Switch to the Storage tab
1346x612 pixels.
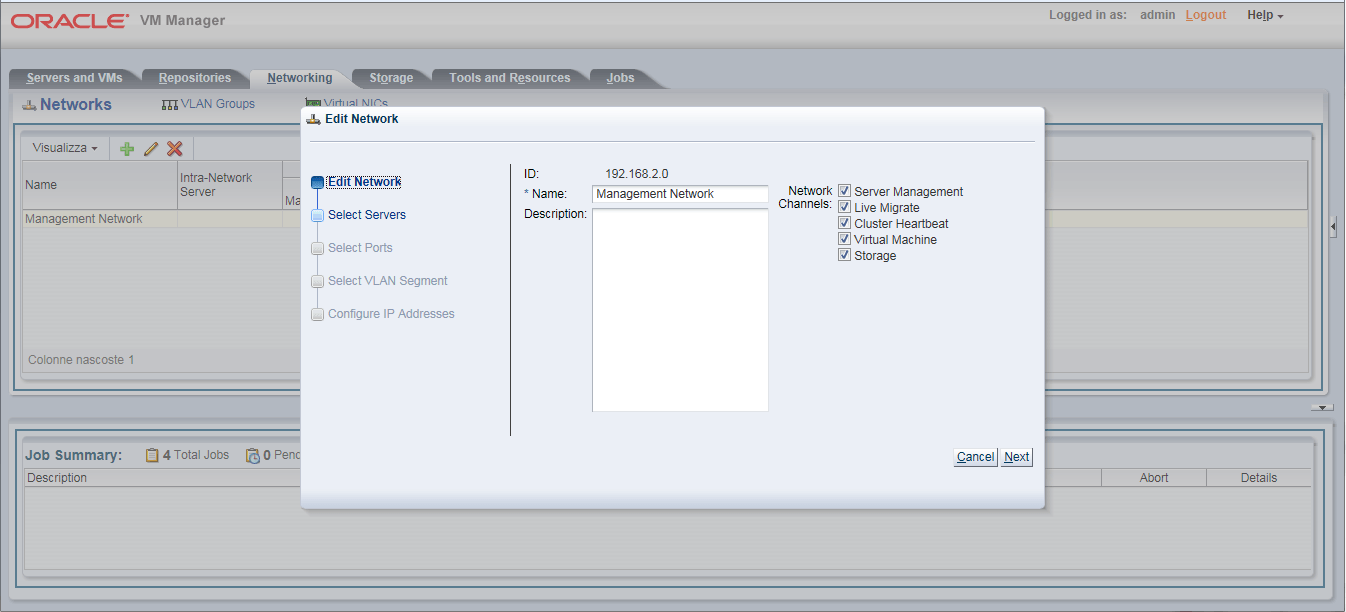click(x=391, y=78)
